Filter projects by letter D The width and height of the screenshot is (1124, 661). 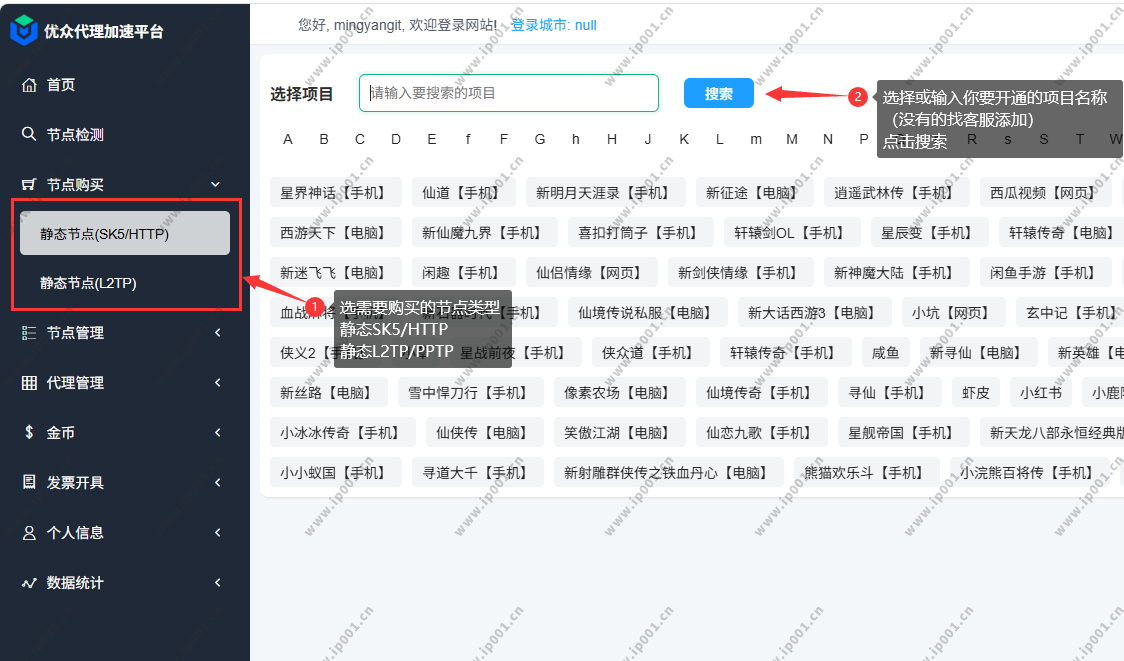[396, 139]
